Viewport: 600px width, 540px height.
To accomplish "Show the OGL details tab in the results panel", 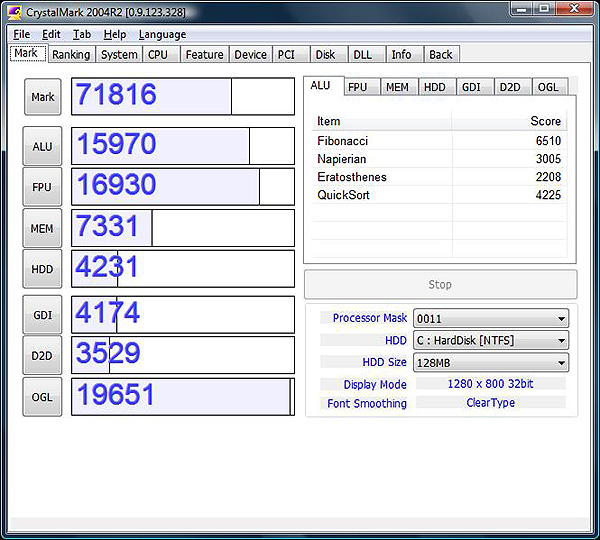I will tap(551, 87).
